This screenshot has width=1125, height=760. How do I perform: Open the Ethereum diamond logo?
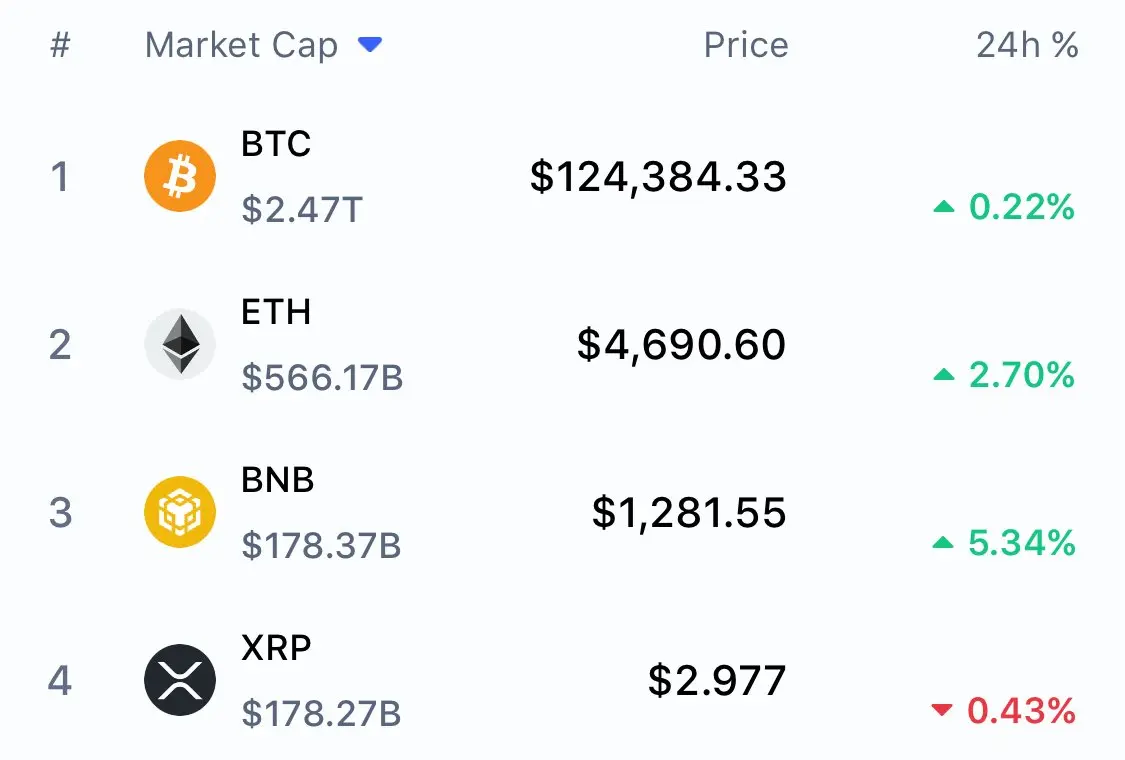[x=180, y=344]
